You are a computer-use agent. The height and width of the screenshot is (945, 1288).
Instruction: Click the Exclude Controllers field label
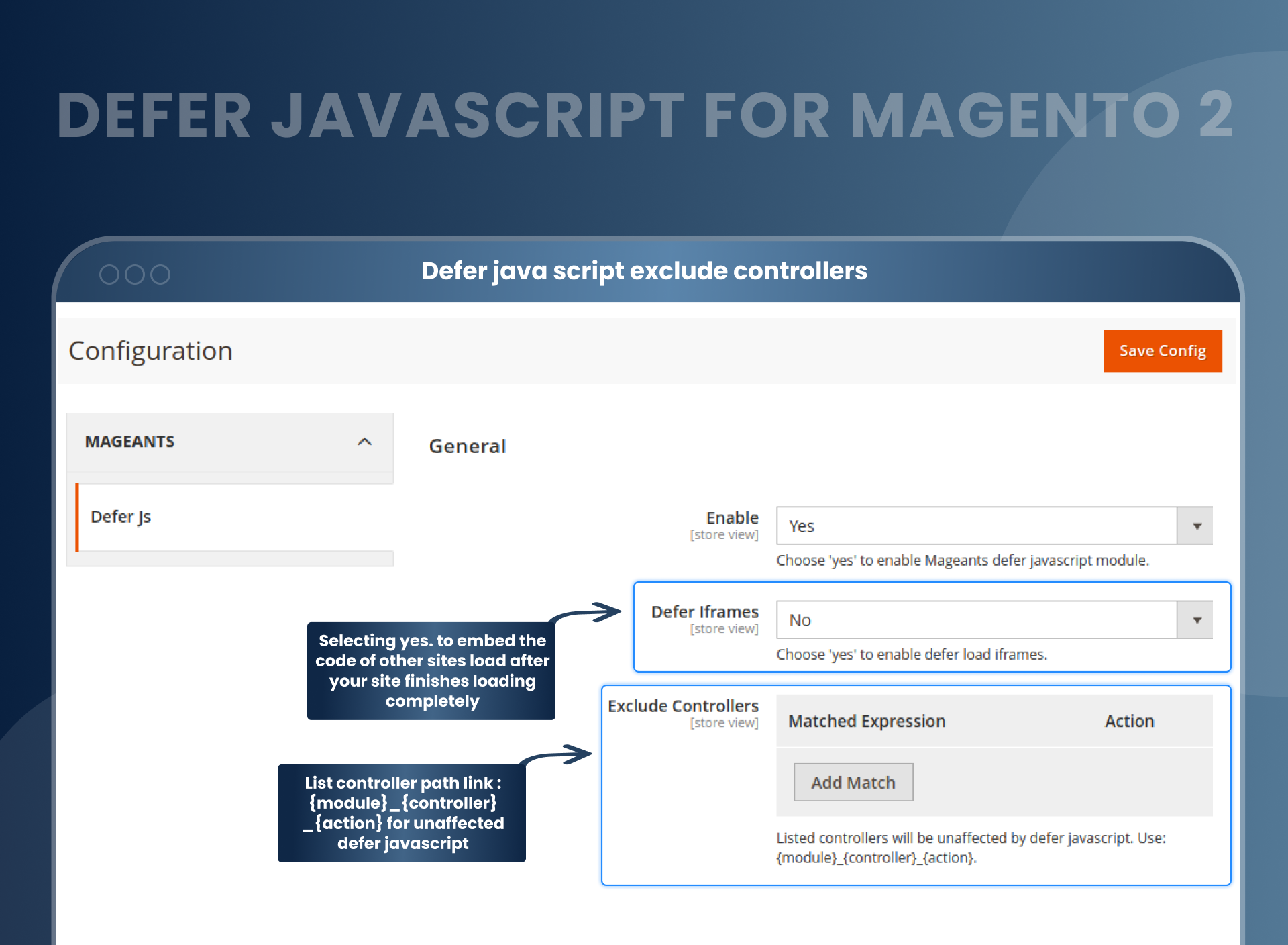click(x=683, y=706)
